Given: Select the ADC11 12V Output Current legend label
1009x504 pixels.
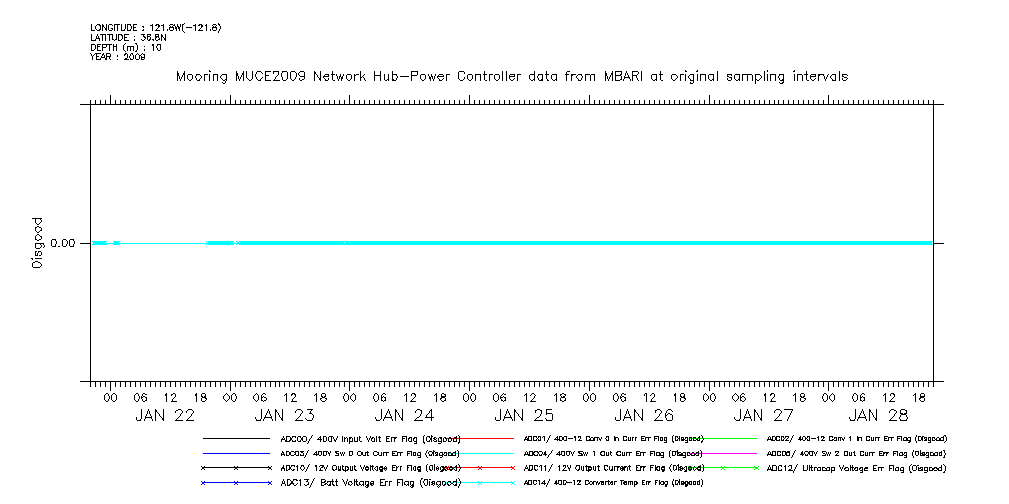Looking at the screenshot, I should (613, 468).
